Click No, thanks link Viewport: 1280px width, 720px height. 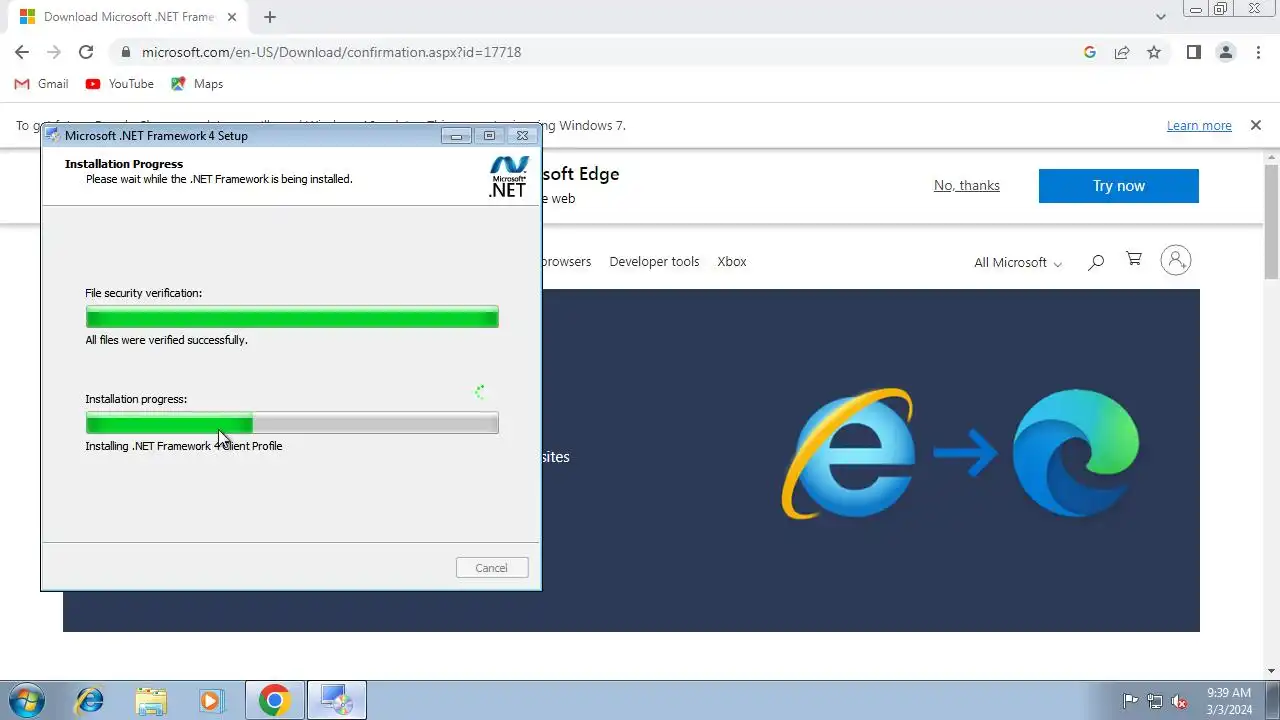point(967,185)
